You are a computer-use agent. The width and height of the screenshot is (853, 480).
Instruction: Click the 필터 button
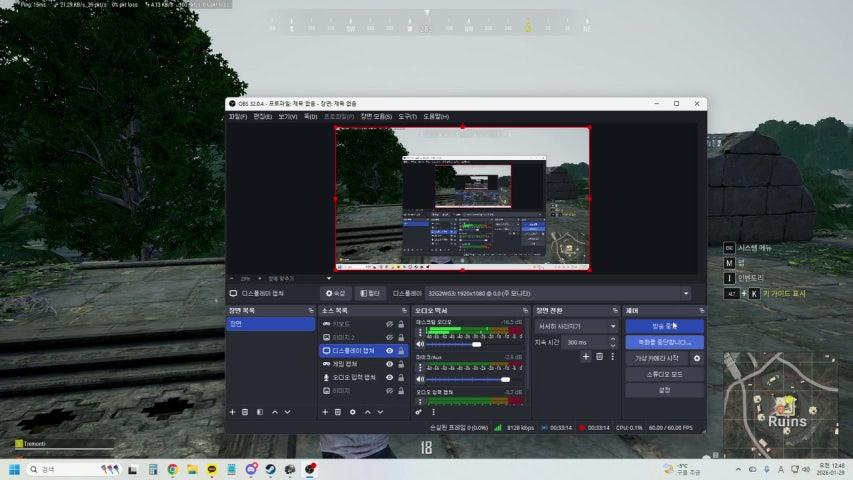(x=369, y=294)
